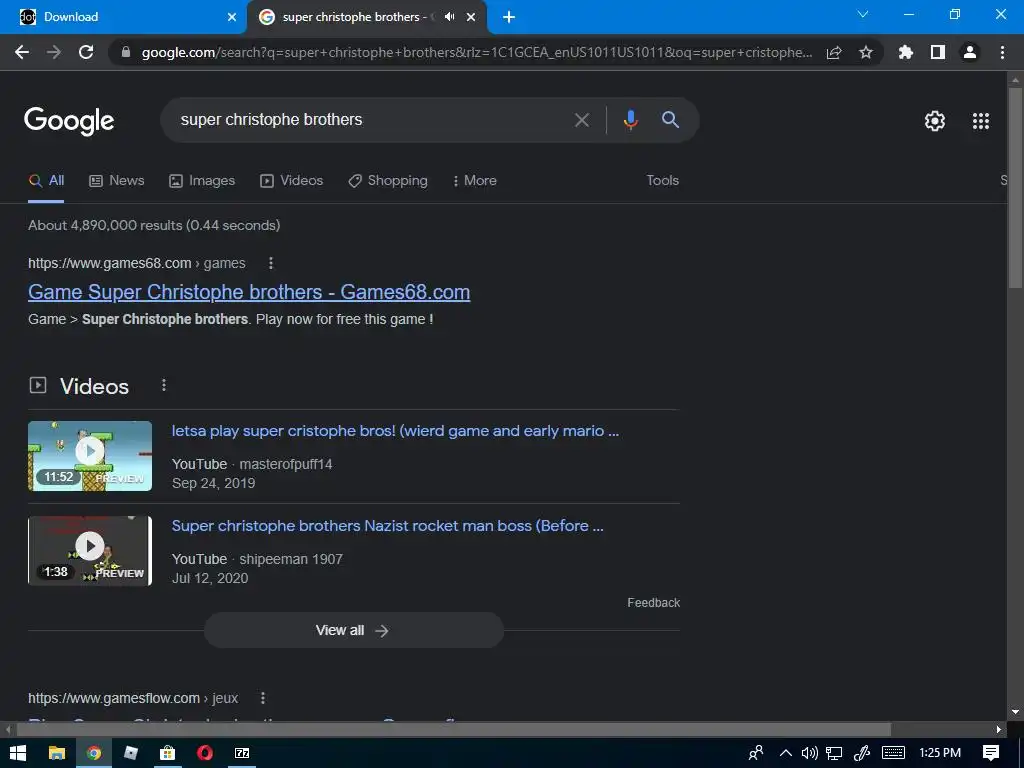Bookmark this page with star icon
The width and height of the screenshot is (1024, 768).
tap(866, 52)
